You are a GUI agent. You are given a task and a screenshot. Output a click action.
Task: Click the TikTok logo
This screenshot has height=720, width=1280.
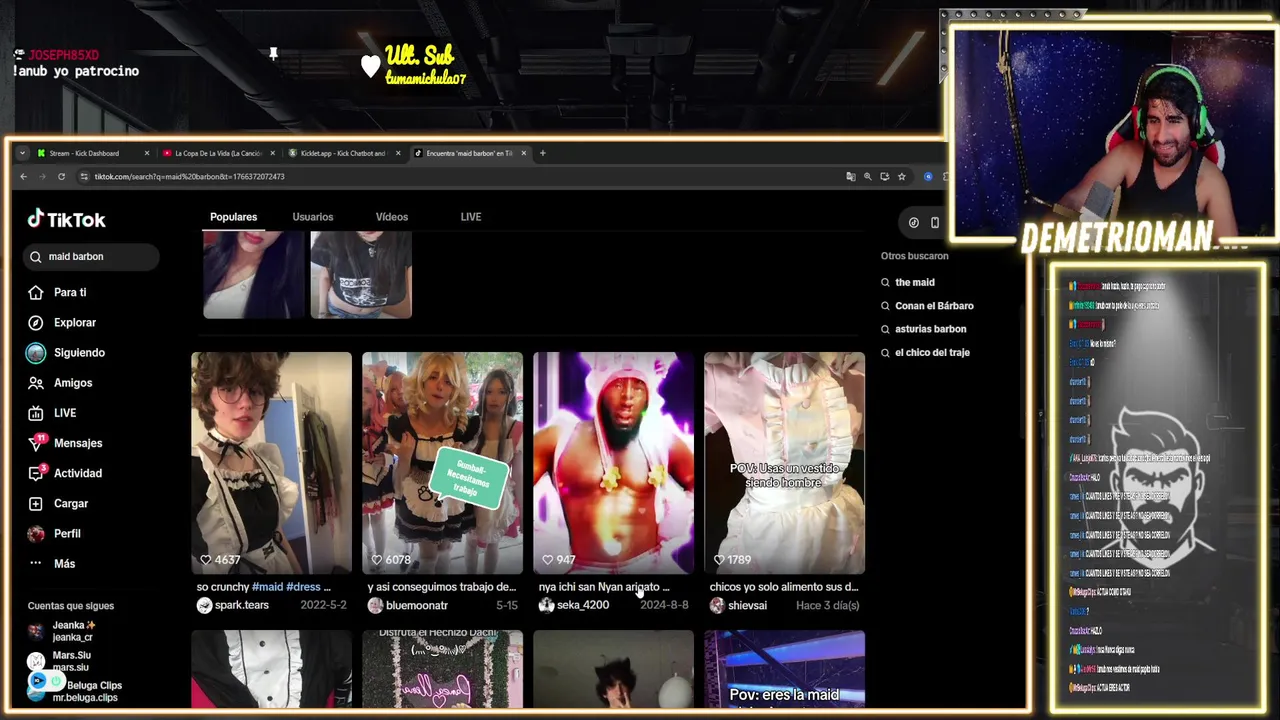point(66,219)
